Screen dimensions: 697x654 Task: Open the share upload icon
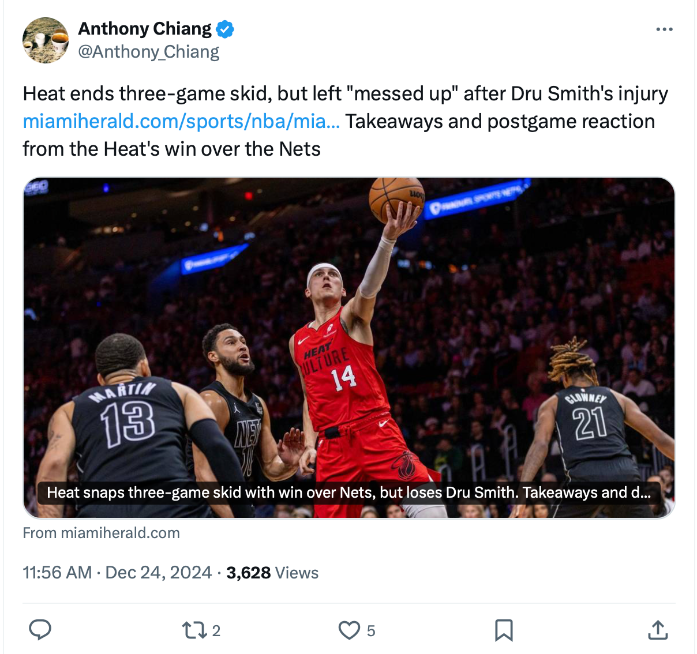[658, 630]
